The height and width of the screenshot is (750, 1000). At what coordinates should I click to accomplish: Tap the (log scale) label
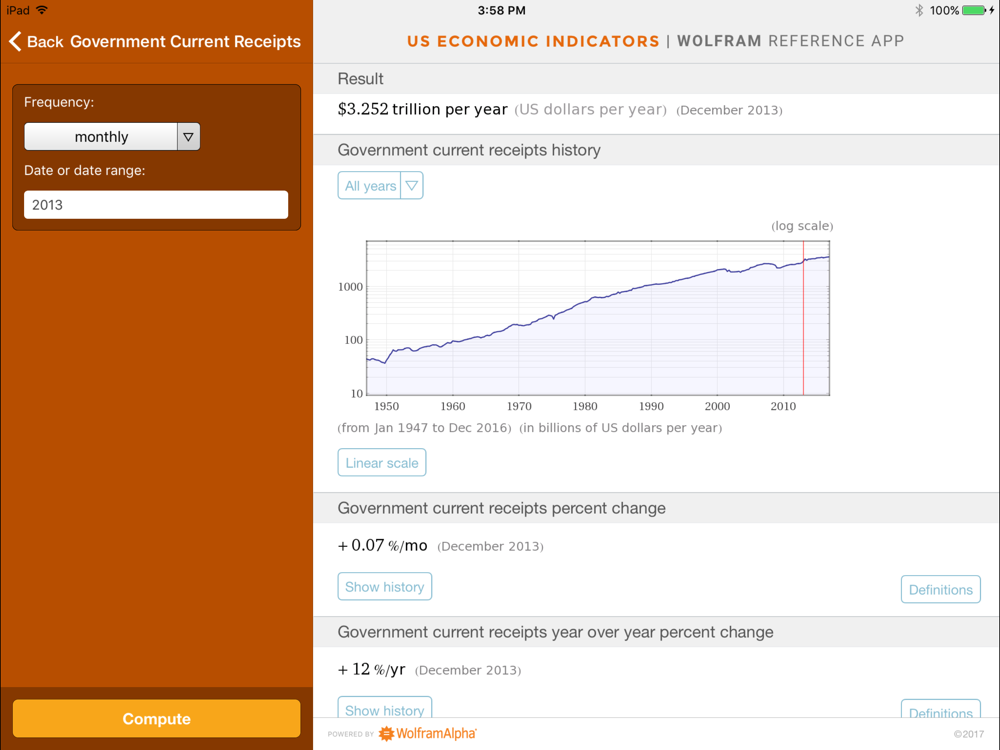802,226
